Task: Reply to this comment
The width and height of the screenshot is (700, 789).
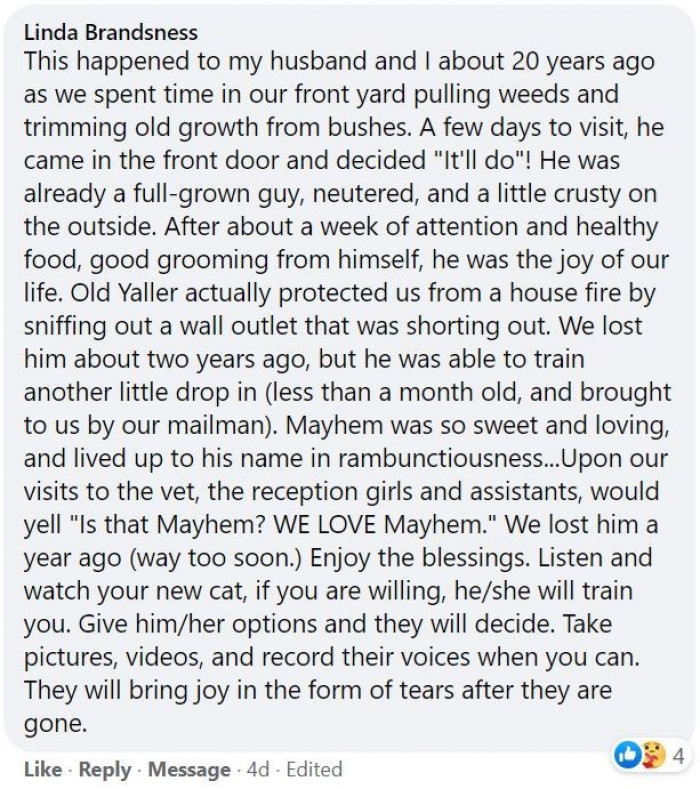Action: click(104, 769)
